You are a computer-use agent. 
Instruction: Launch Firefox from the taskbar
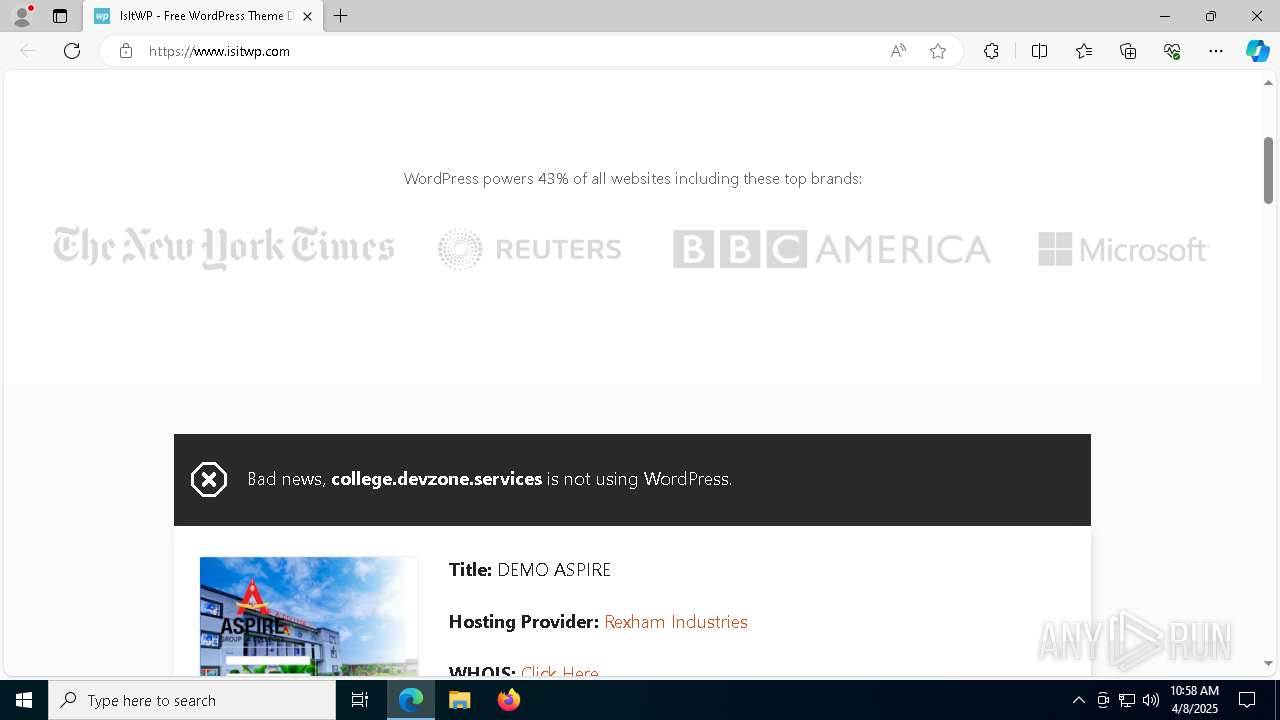pos(508,700)
